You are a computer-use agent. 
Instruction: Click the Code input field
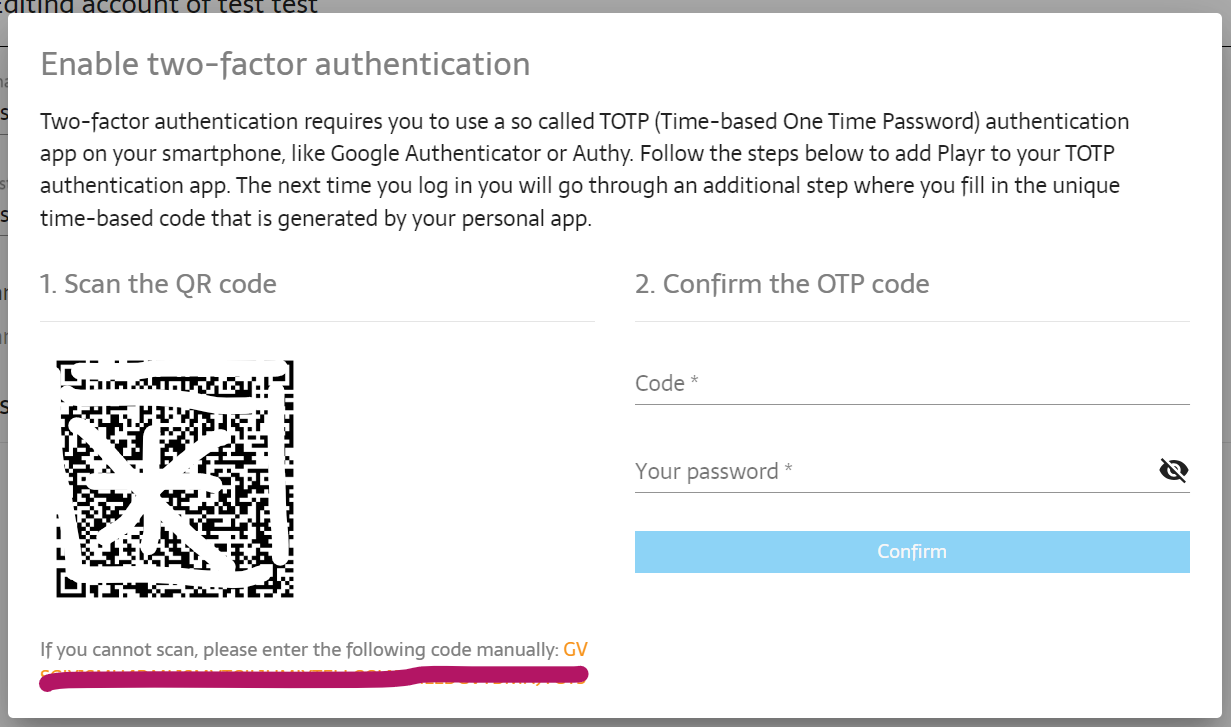[910, 384]
